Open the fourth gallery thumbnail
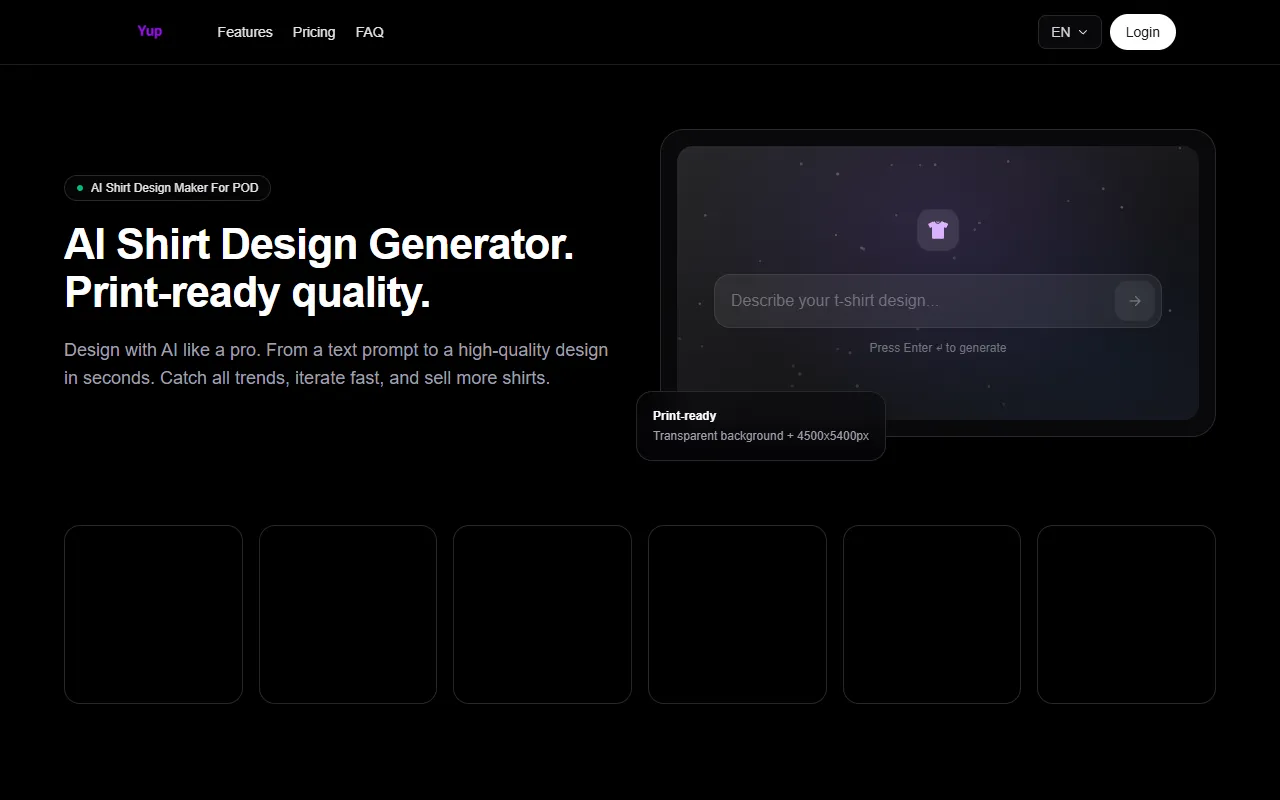1280x800 pixels. click(x=737, y=613)
